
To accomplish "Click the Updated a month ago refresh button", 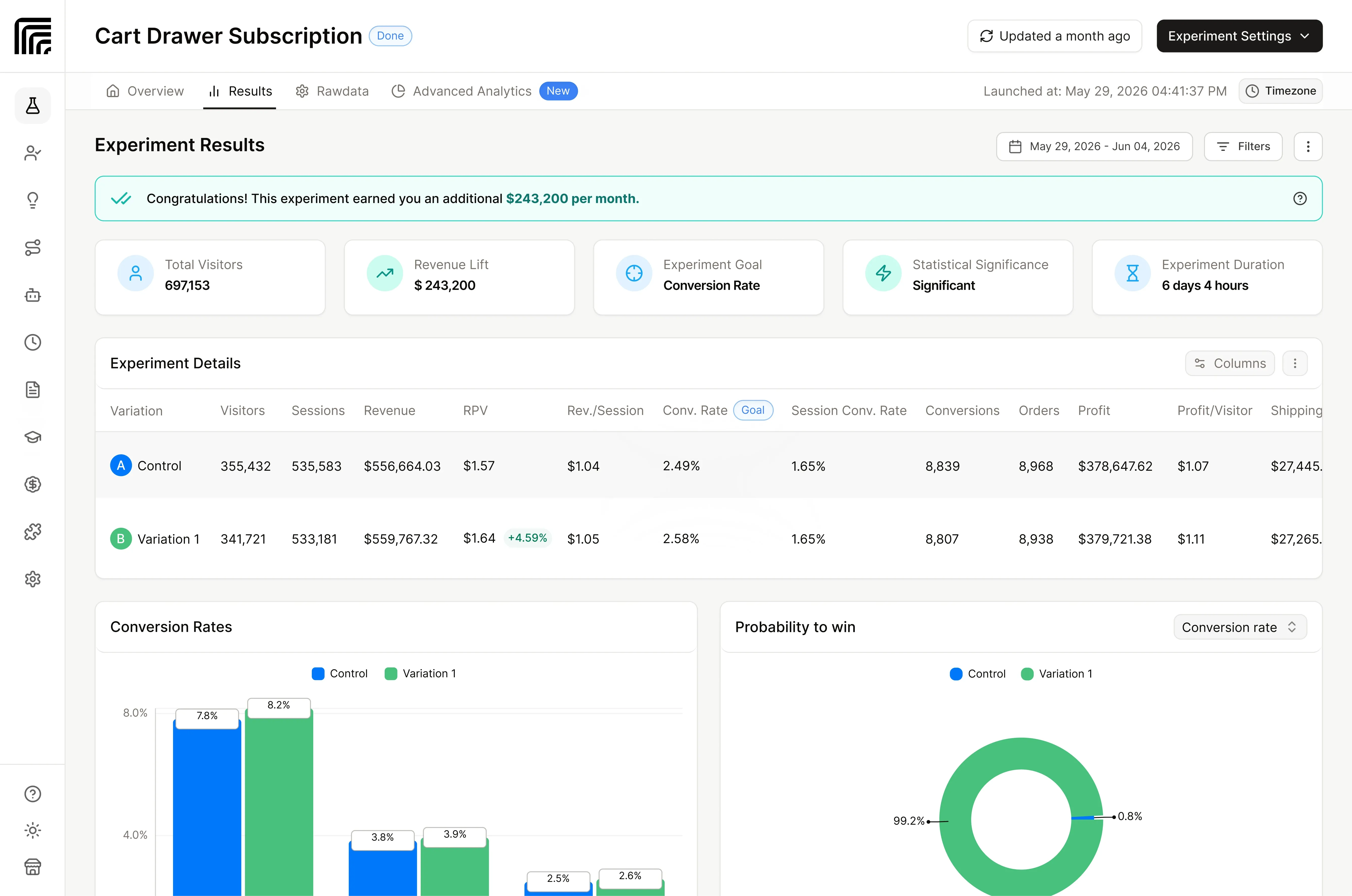I will (1054, 36).
